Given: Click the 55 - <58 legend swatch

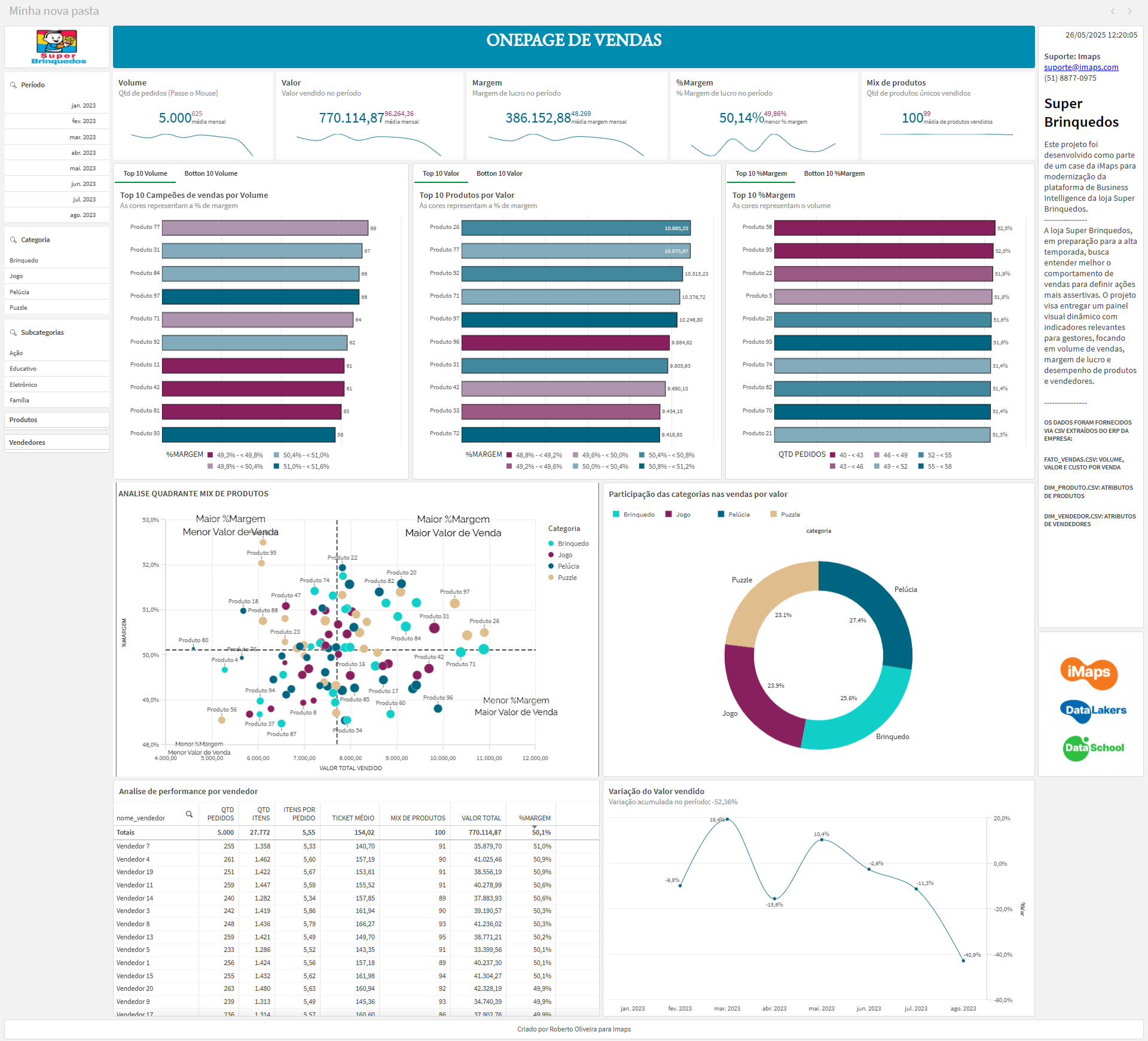Looking at the screenshot, I should pyautogui.click(x=921, y=466).
